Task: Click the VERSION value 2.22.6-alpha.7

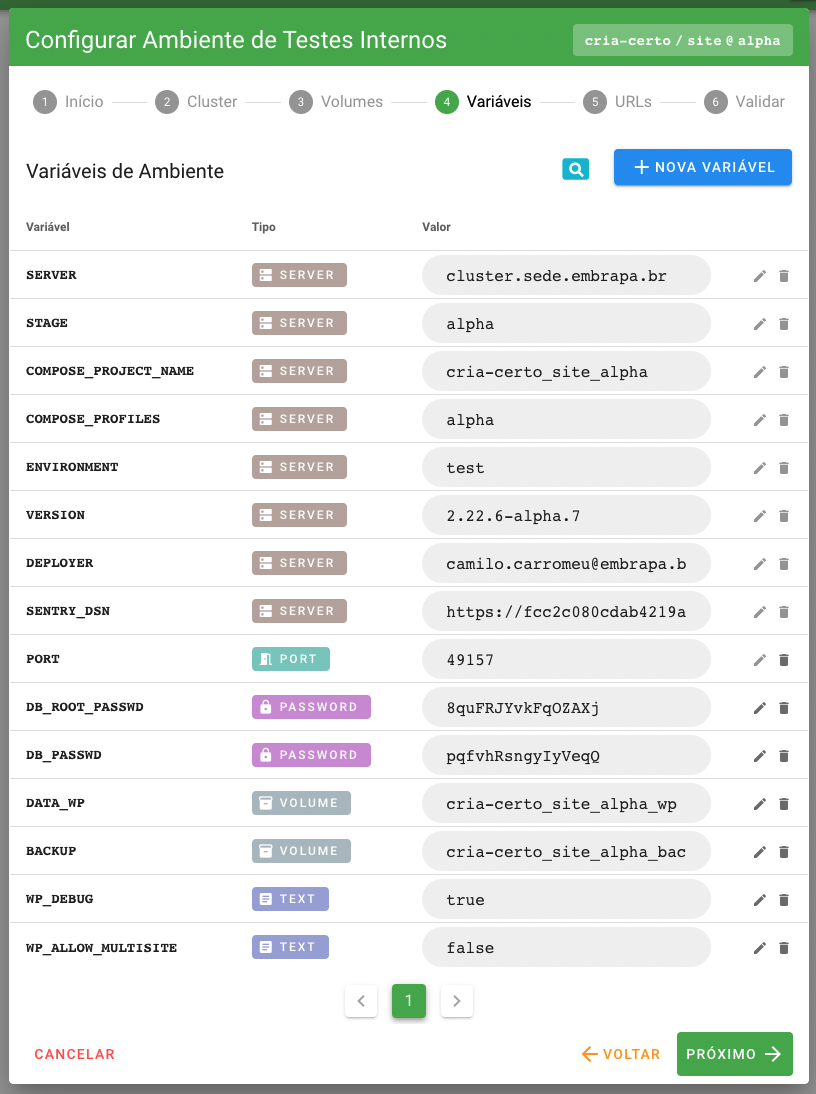Action: [566, 516]
